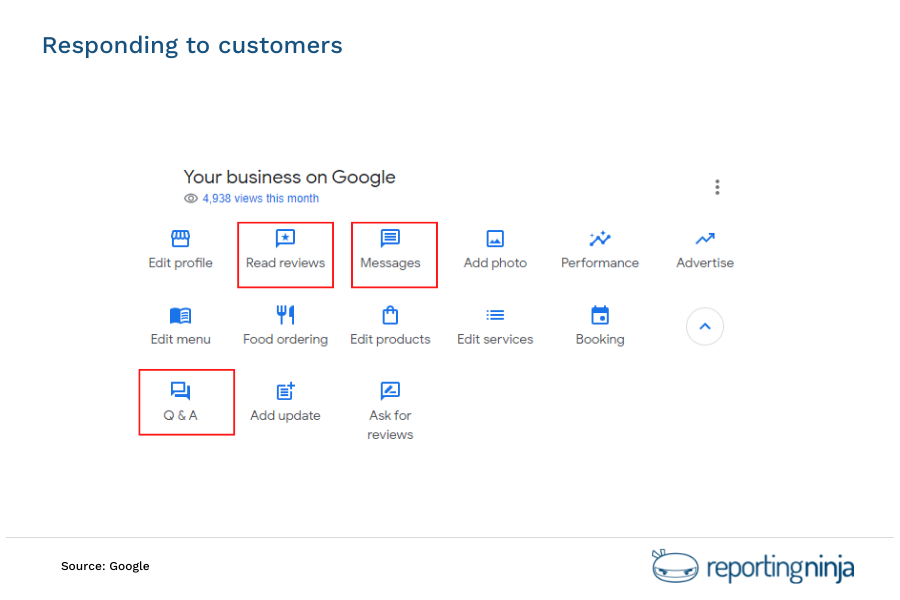Screen dimensions: 900x600
Task: Collapse the shortcuts with the chevron-up button
Action: coord(705,326)
